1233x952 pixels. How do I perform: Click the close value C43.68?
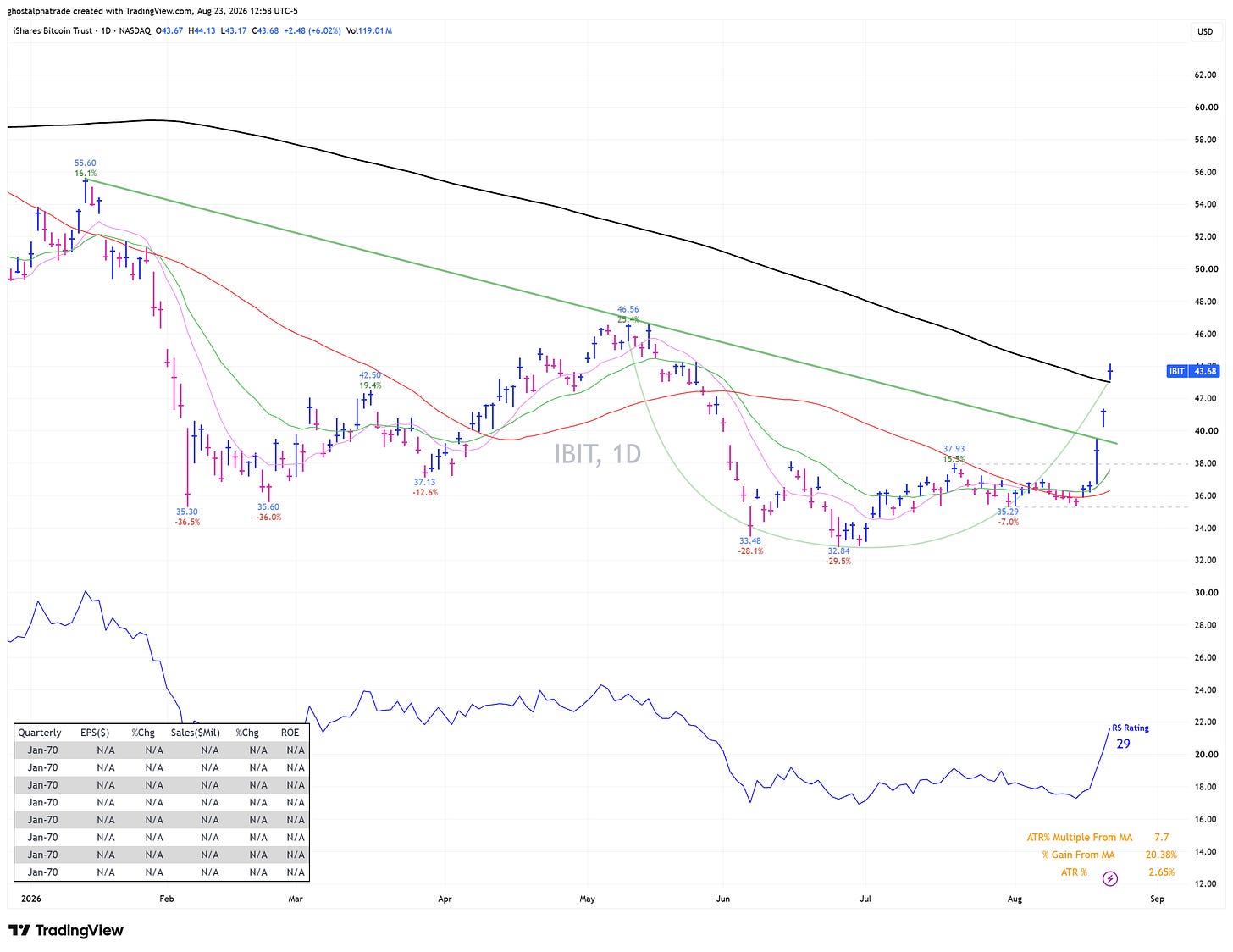(x=265, y=31)
